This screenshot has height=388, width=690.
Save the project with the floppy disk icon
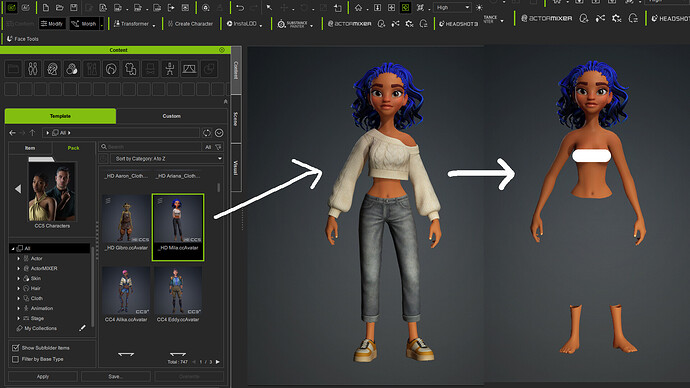[73, 8]
